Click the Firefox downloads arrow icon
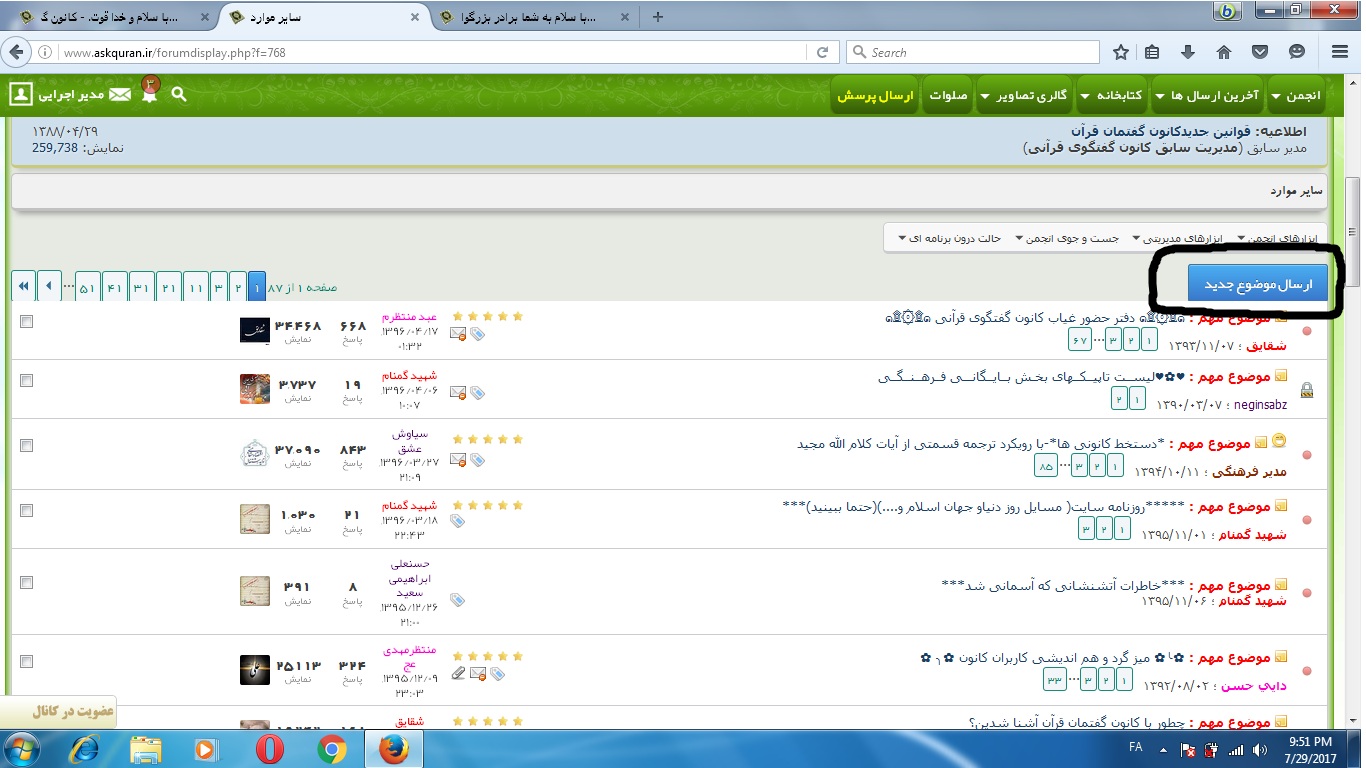This screenshot has width=1366, height=768. (x=1188, y=52)
